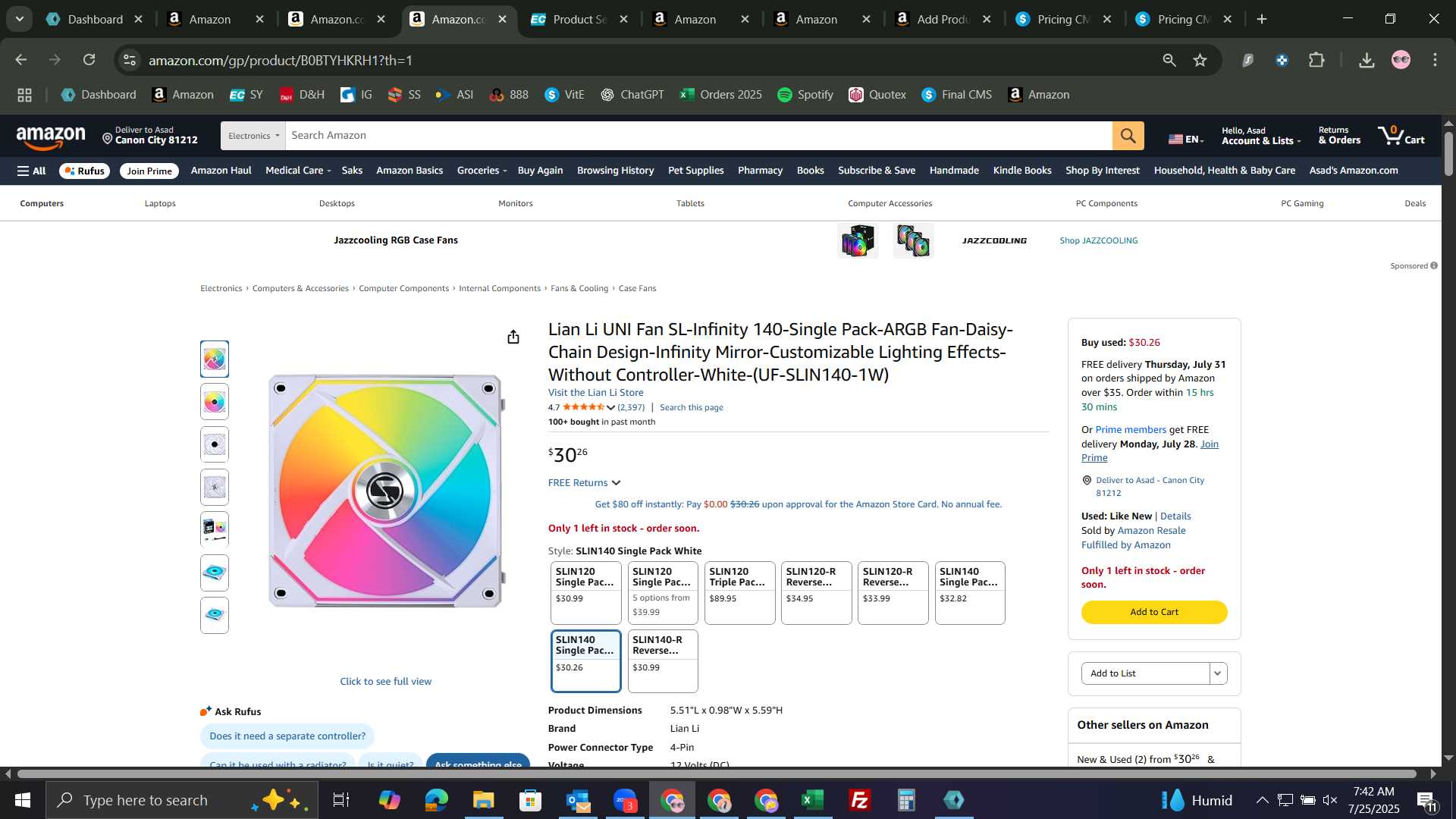Open the Chrome profile avatar

click(1401, 60)
